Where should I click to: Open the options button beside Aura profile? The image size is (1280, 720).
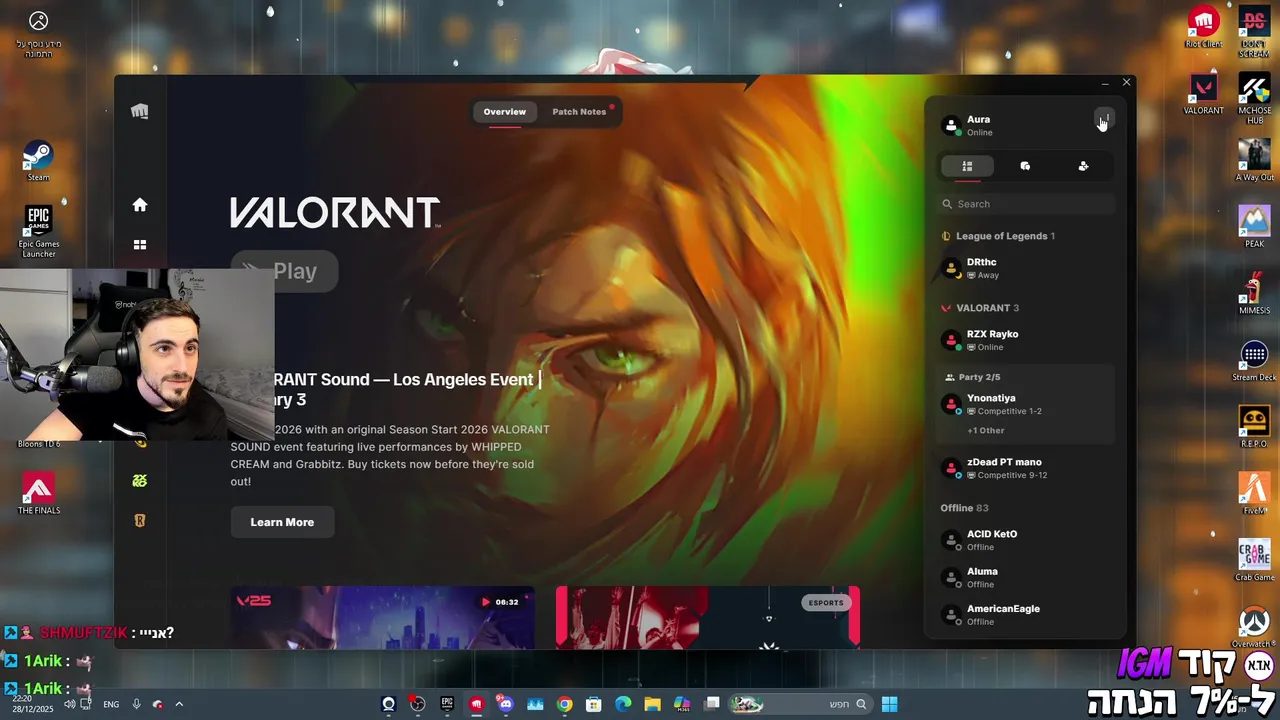(x=1103, y=119)
